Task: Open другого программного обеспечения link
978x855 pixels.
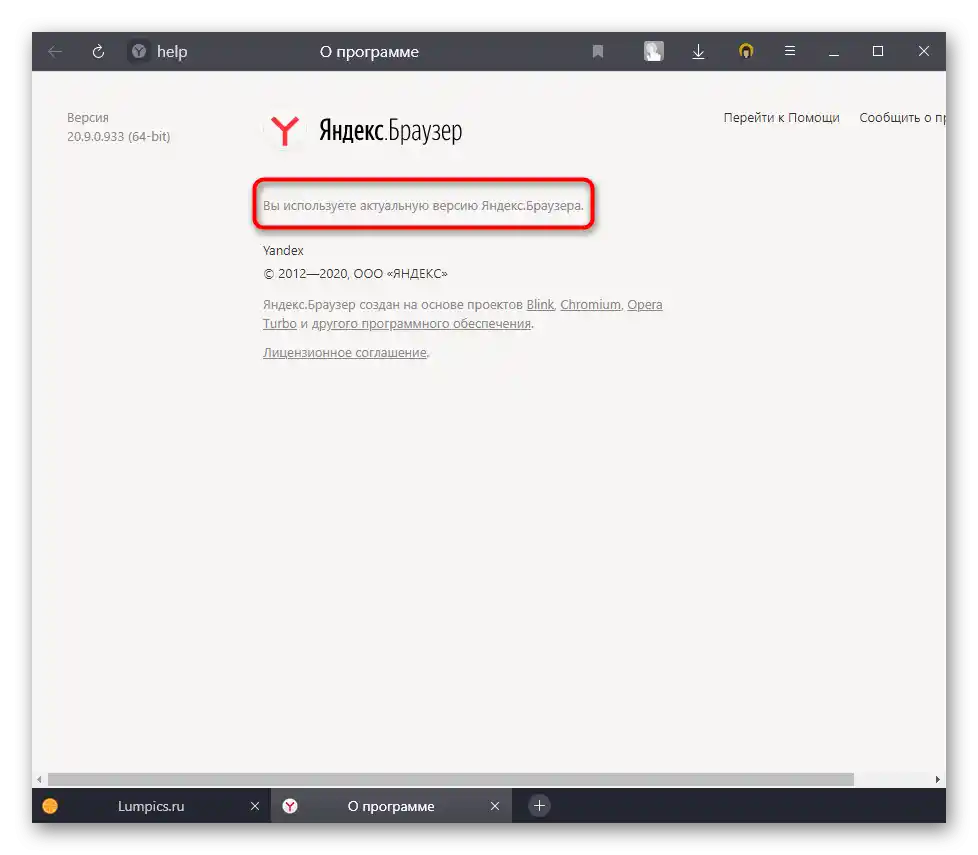Action: (422, 324)
